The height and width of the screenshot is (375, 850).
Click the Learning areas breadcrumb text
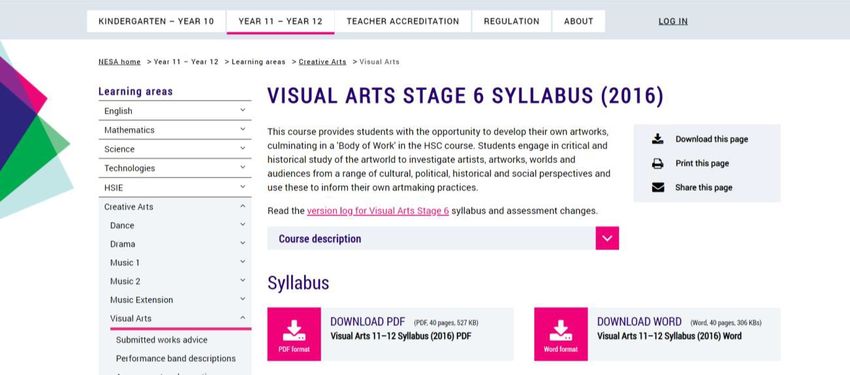click(x=258, y=62)
